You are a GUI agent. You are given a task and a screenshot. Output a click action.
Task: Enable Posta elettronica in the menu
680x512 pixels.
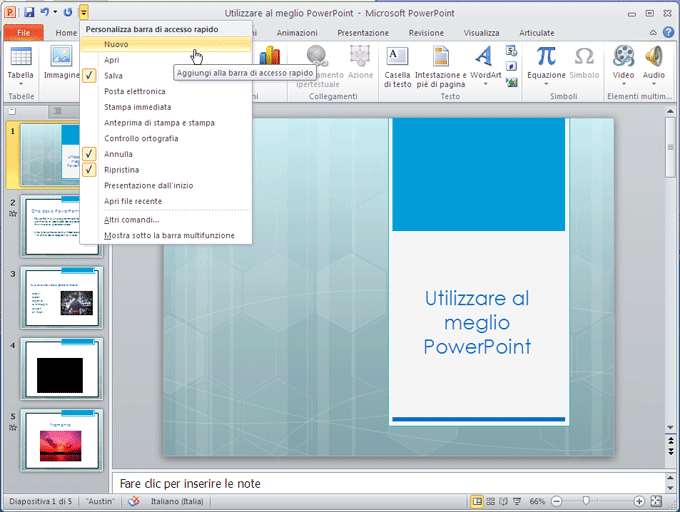click(x=165, y=91)
